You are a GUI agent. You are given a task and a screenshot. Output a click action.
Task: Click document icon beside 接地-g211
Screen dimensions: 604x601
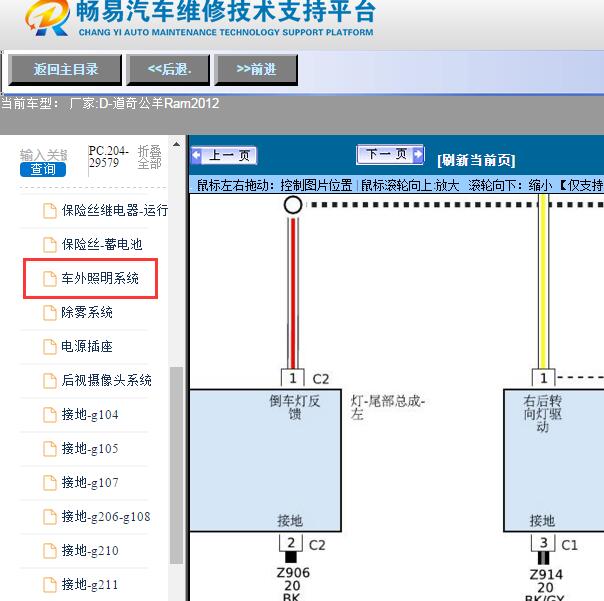click(x=50, y=585)
